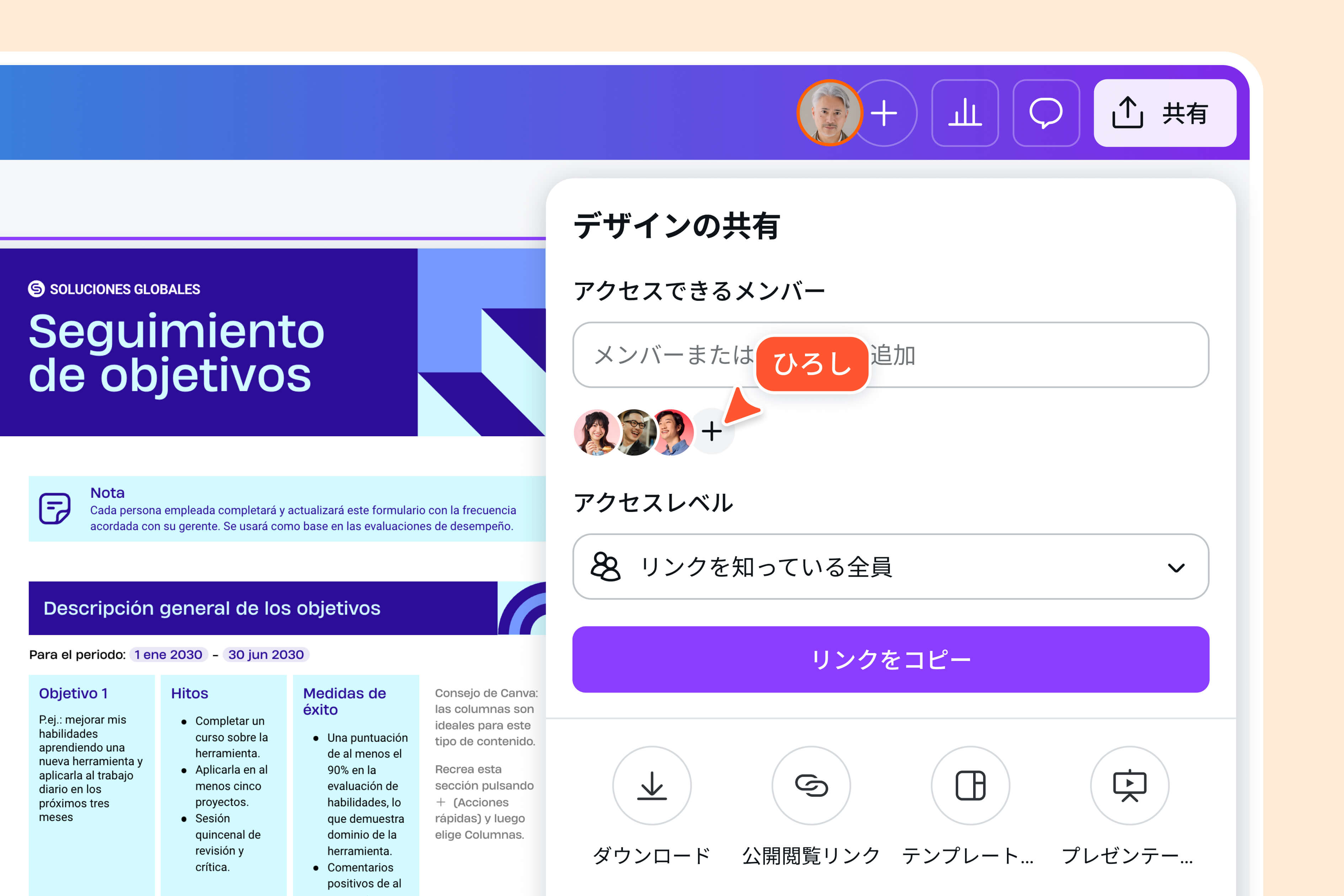Screen dimensions: 1344x896
Task: Click the デザインの共有 panel title
Action: coord(677,226)
